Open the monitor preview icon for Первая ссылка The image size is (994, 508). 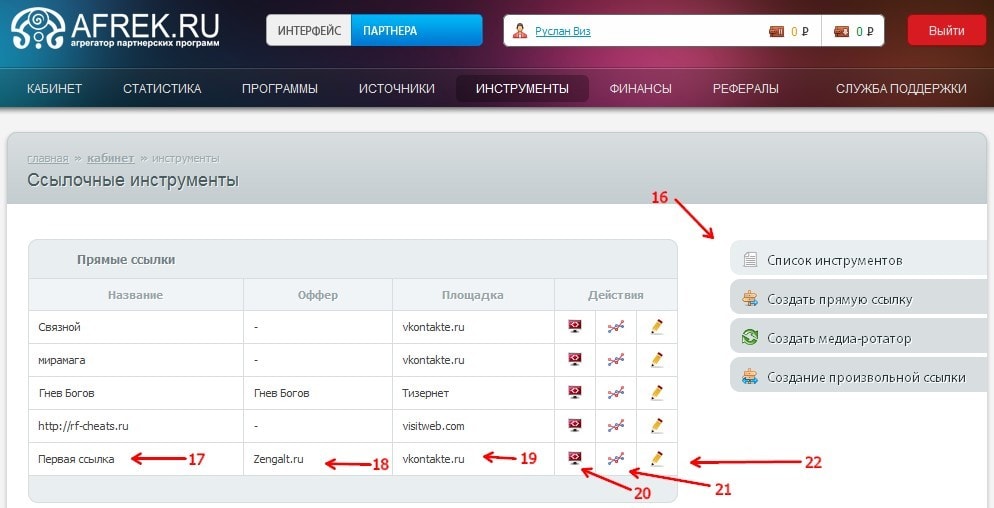[x=575, y=459]
